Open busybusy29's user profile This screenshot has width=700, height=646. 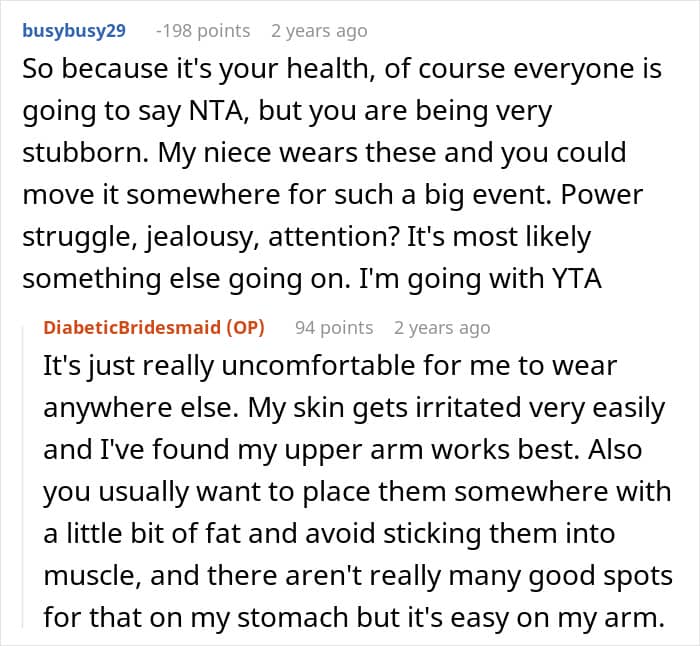(74, 31)
